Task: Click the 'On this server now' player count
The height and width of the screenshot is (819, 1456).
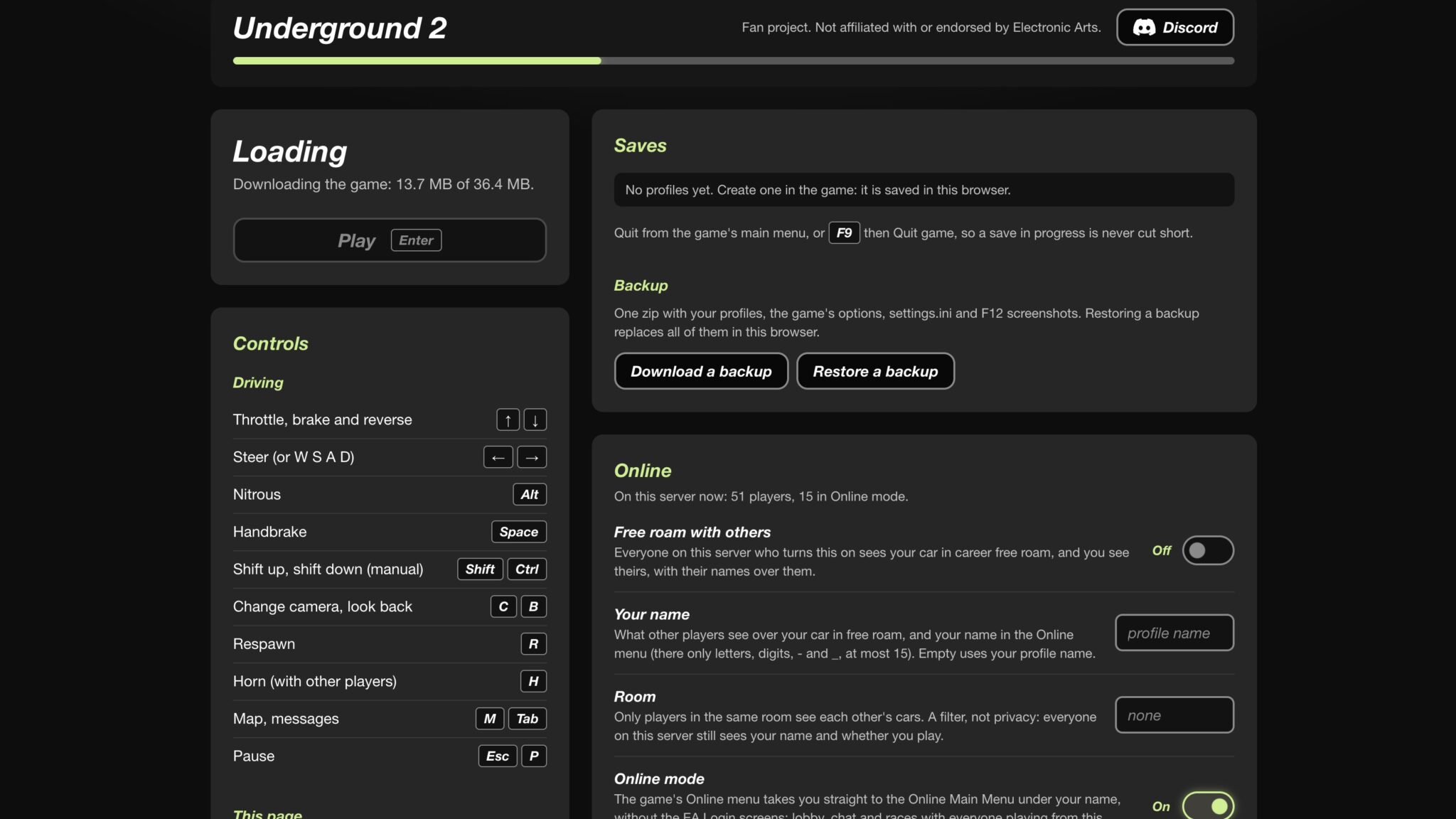Action: (x=761, y=496)
